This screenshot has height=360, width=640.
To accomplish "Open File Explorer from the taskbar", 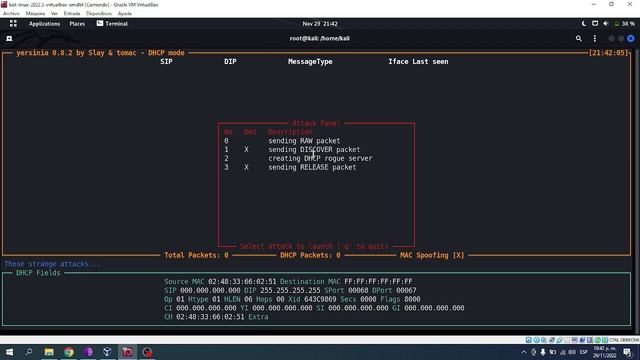I will [49, 352].
